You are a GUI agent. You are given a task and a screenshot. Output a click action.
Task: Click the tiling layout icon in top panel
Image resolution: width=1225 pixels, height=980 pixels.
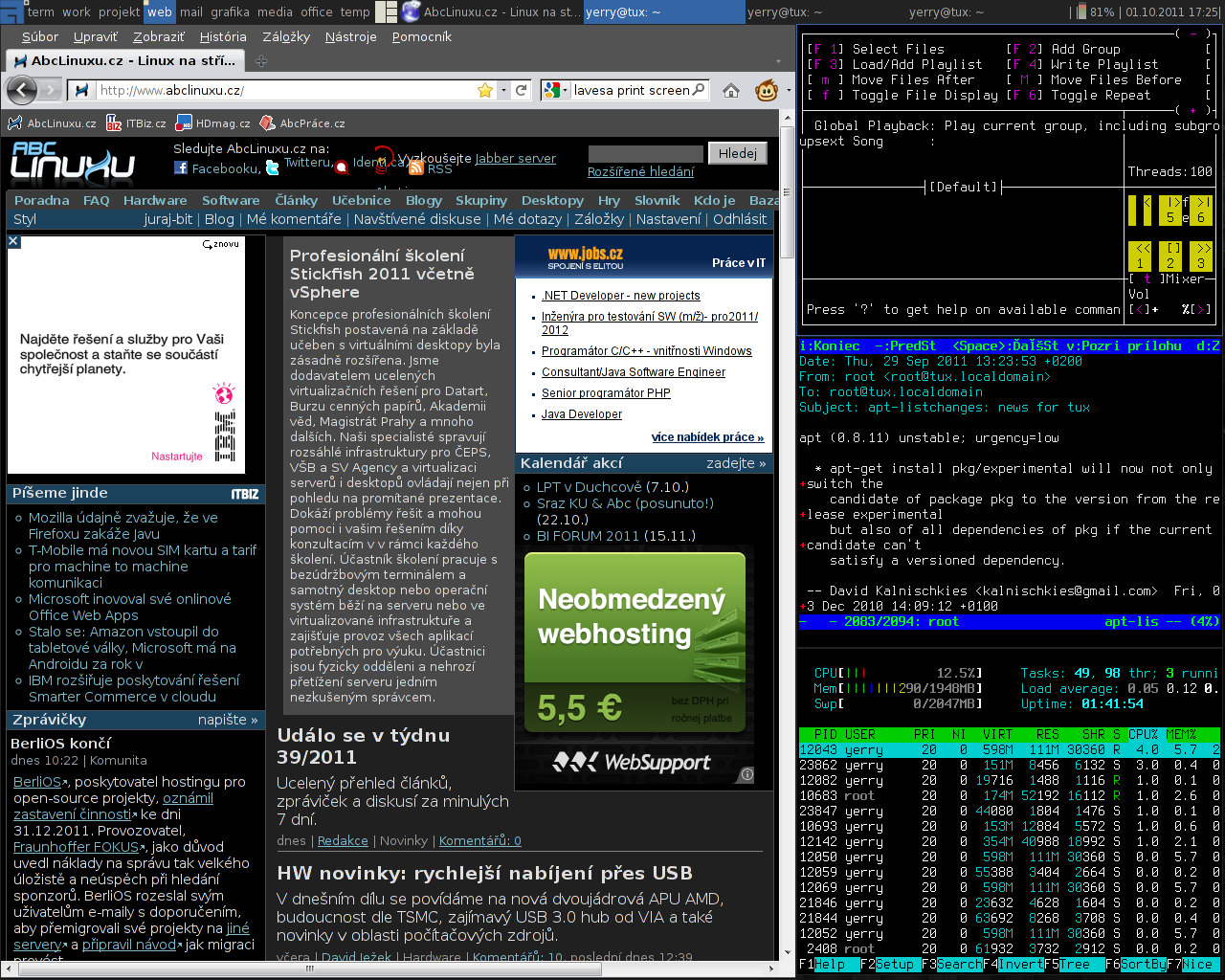pyautogui.click(x=387, y=11)
